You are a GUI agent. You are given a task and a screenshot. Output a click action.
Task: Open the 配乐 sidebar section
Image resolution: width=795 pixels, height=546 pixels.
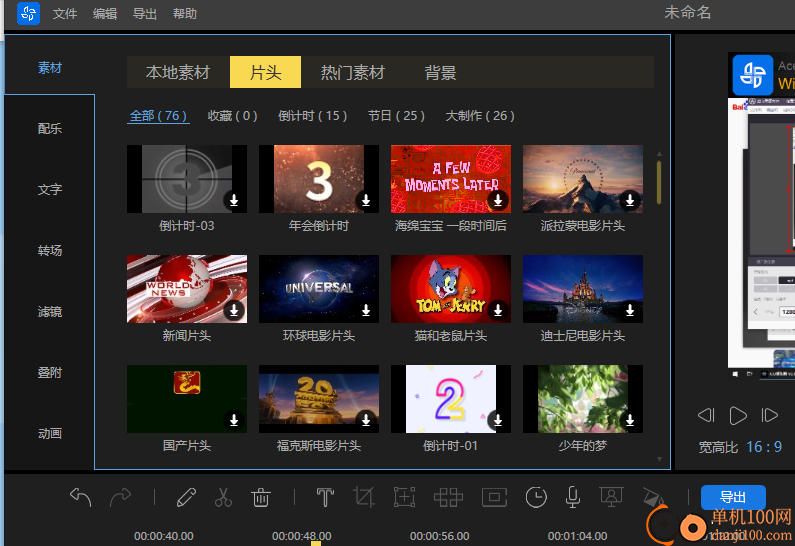click(50, 129)
